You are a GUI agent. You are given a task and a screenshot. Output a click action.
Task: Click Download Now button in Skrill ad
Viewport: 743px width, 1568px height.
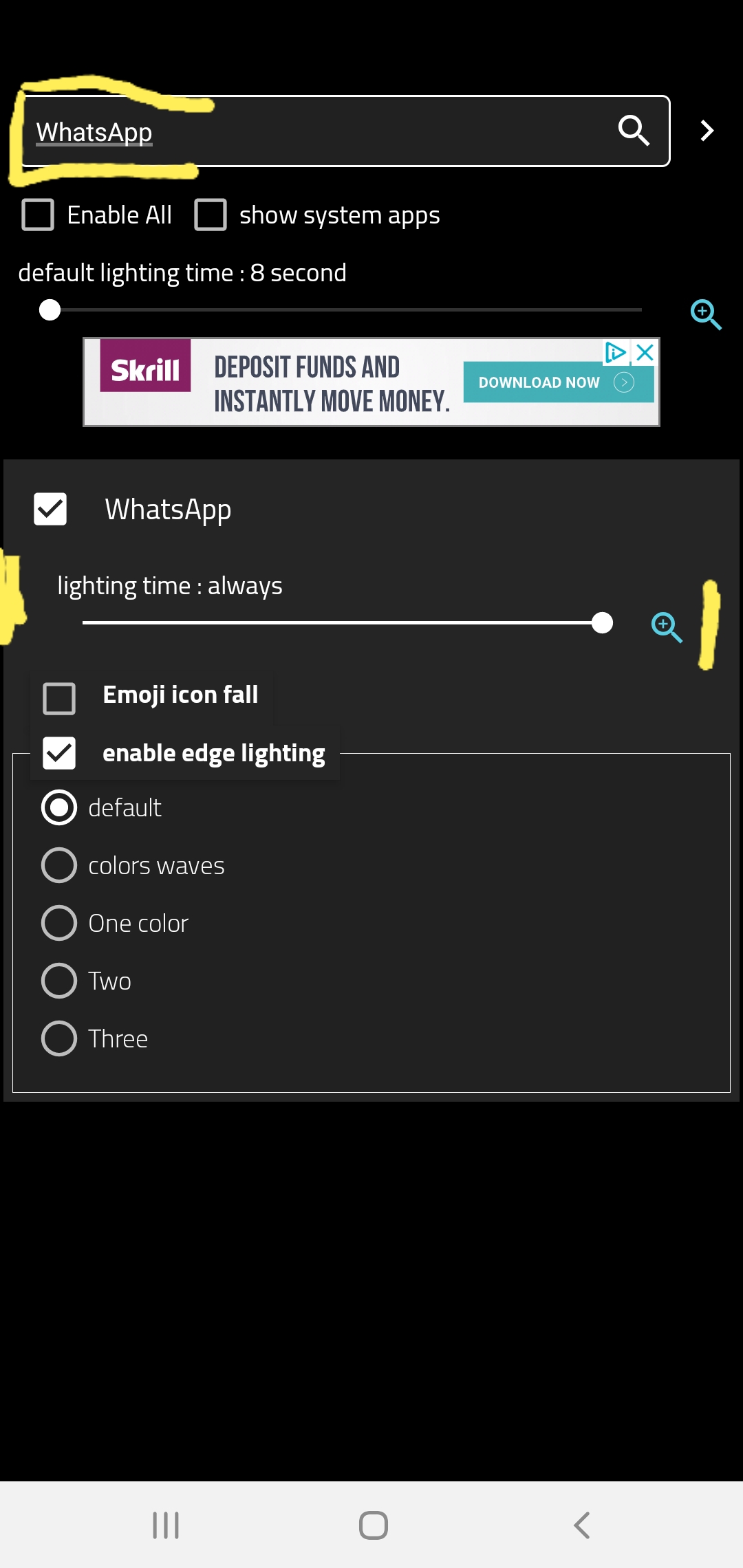(x=558, y=382)
